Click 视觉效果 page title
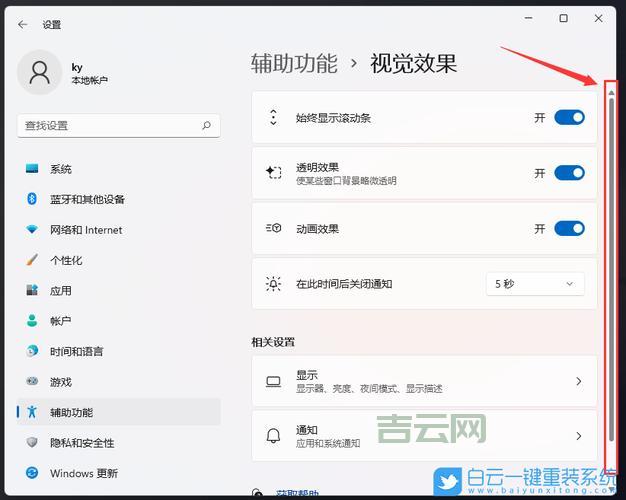Screen dimensions: 626x500 point(414,63)
